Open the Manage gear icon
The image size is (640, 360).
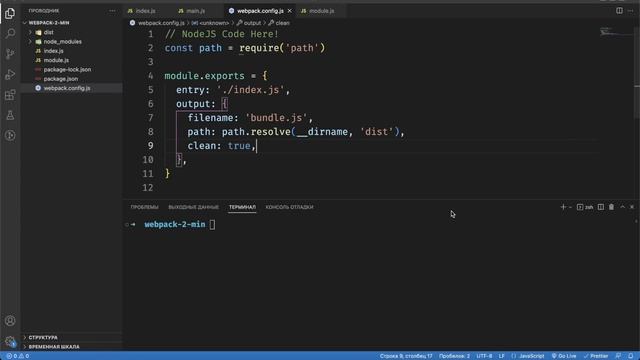(10, 341)
